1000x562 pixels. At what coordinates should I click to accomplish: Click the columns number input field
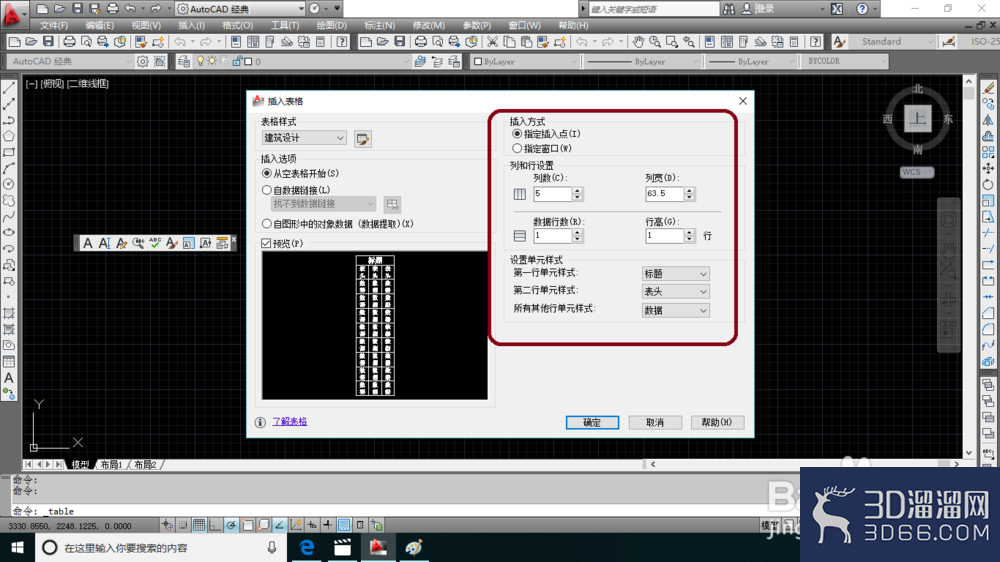(x=552, y=193)
